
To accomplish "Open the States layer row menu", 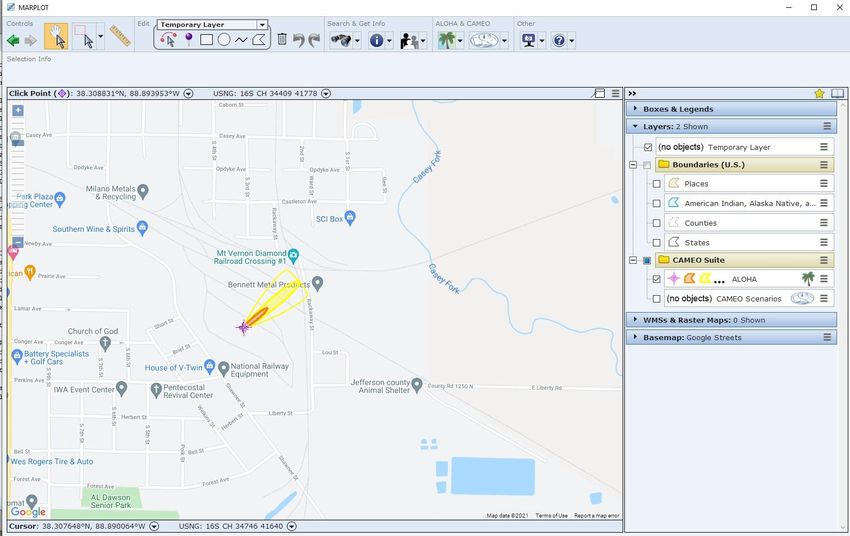I will [x=823, y=242].
